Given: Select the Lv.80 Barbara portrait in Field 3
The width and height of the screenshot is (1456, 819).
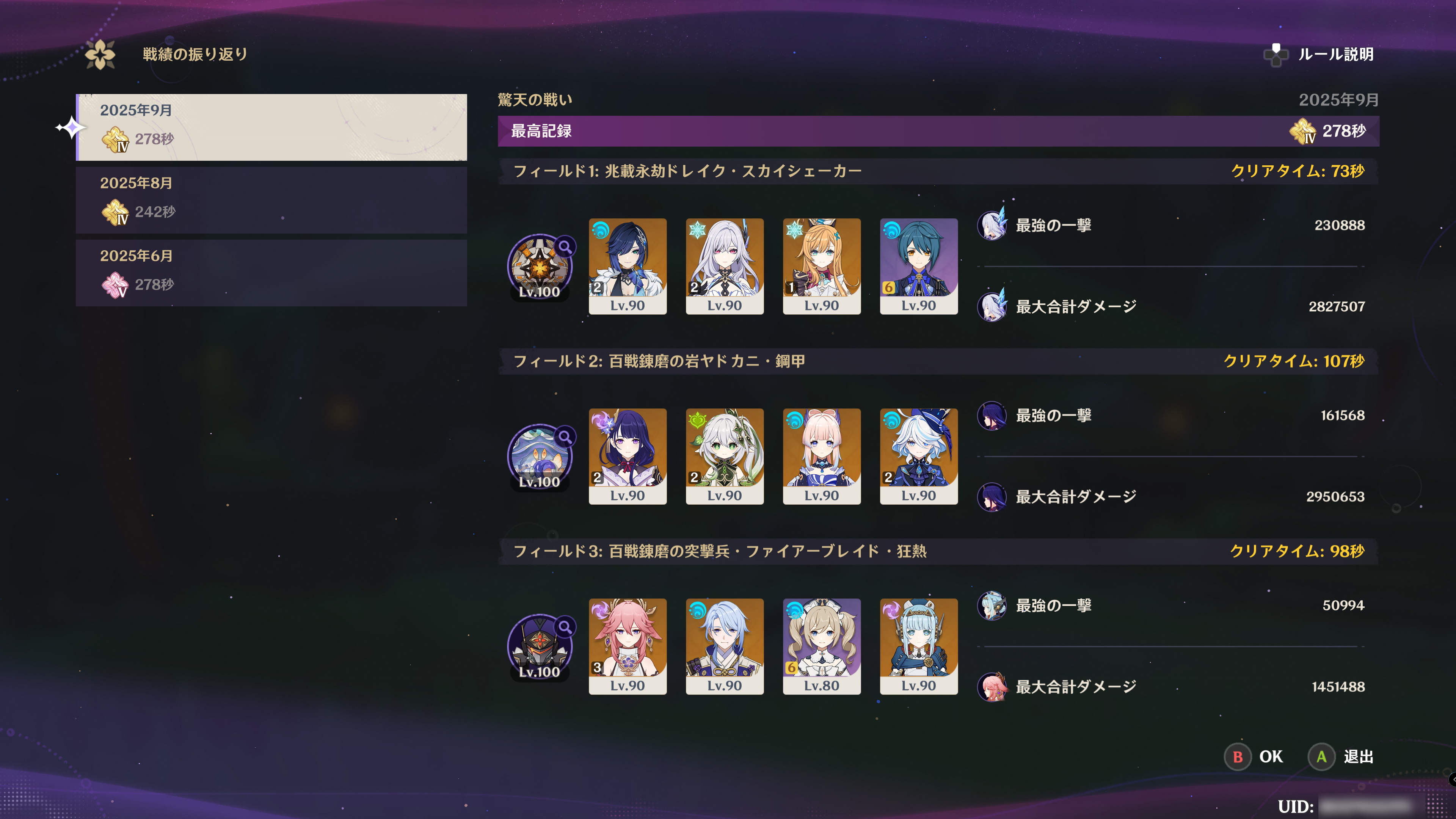Looking at the screenshot, I should 822,646.
